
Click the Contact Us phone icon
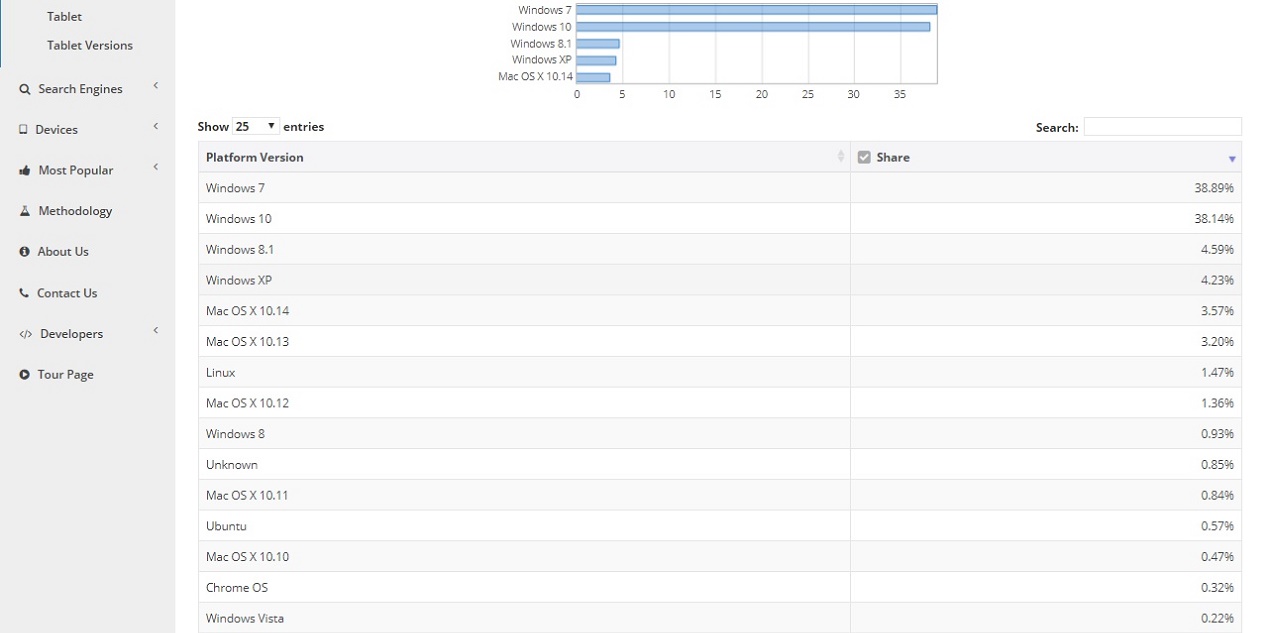tap(24, 293)
